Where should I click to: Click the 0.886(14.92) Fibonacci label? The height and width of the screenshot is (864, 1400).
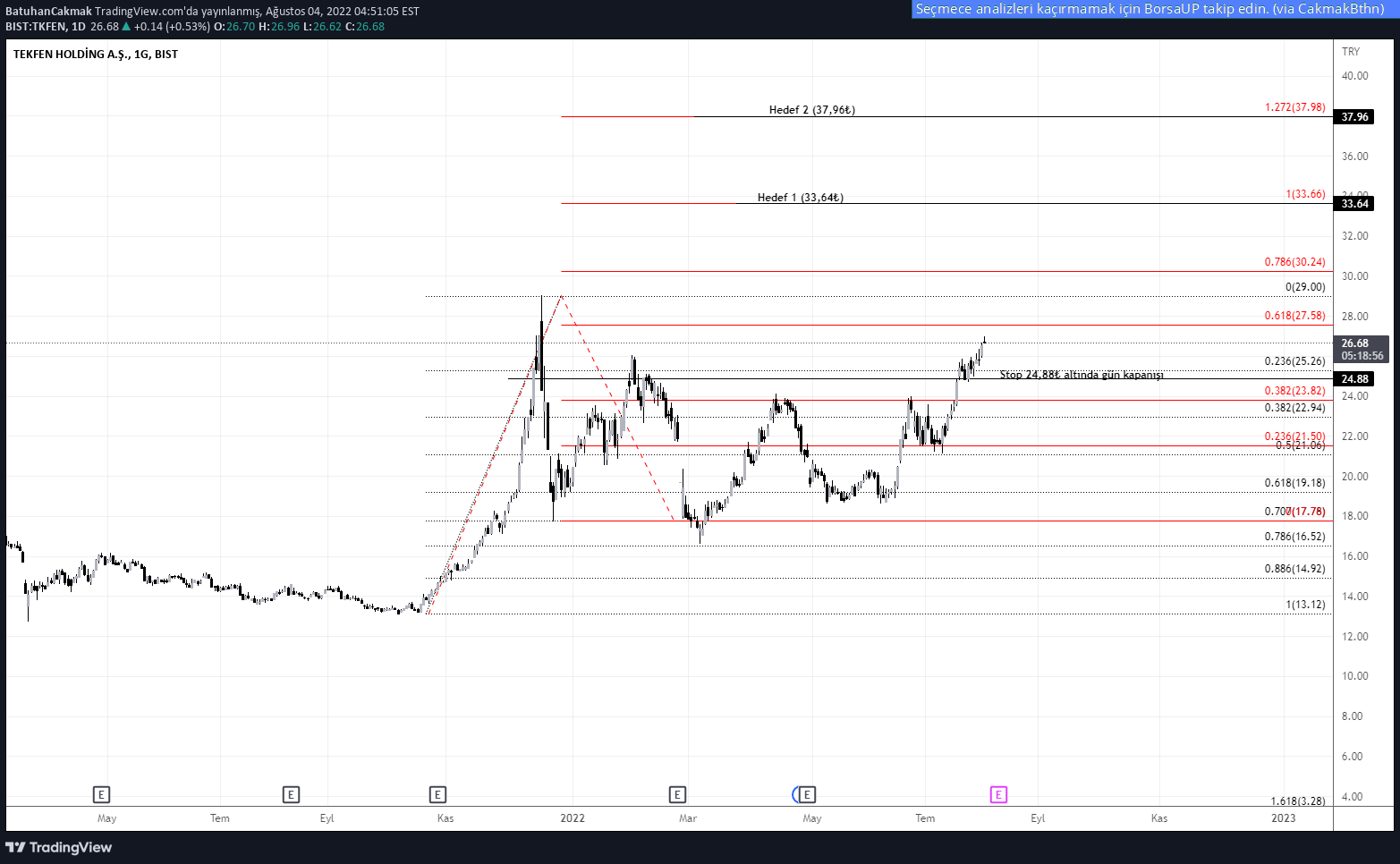[x=1295, y=568]
